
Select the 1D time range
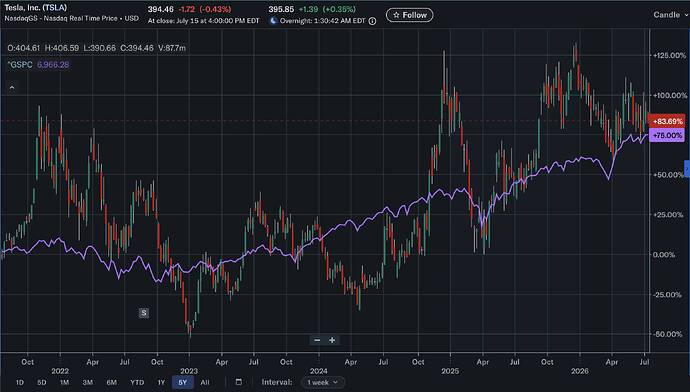20,382
